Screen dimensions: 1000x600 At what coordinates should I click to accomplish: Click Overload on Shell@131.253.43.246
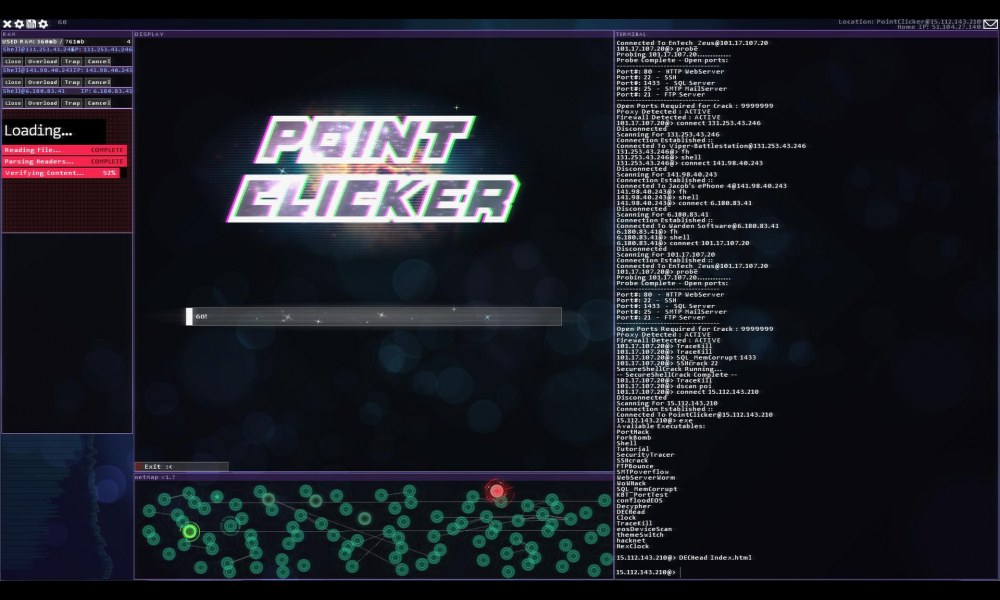[x=42, y=62]
